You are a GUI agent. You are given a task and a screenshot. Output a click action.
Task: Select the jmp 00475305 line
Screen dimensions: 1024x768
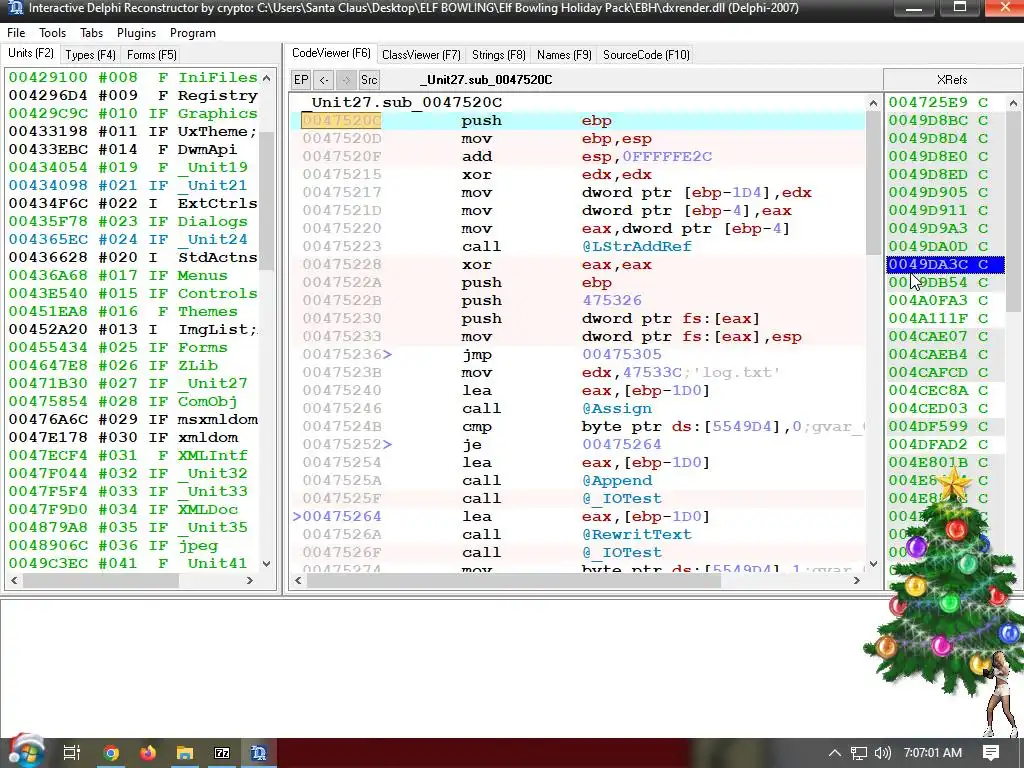pyautogui.click(x=578, y=355)
